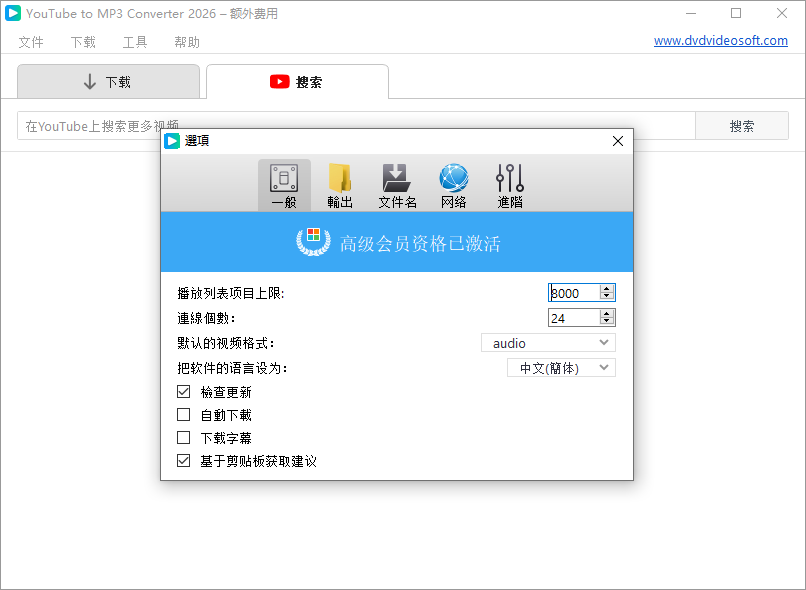Open the 網絡 (Network) settings panel
Image resolution: width=806 pixels, height=590 pixels.
453,184
